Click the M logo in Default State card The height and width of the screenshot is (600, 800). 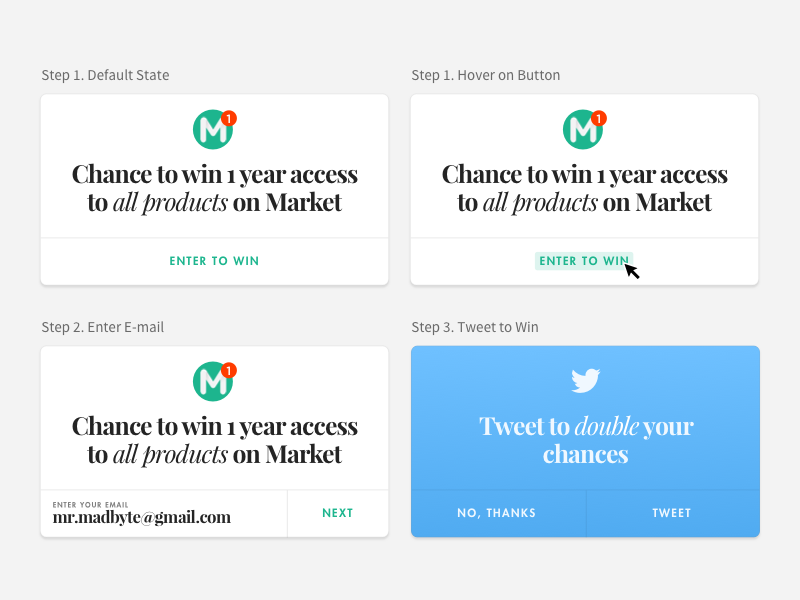click(x=212, y=131)
